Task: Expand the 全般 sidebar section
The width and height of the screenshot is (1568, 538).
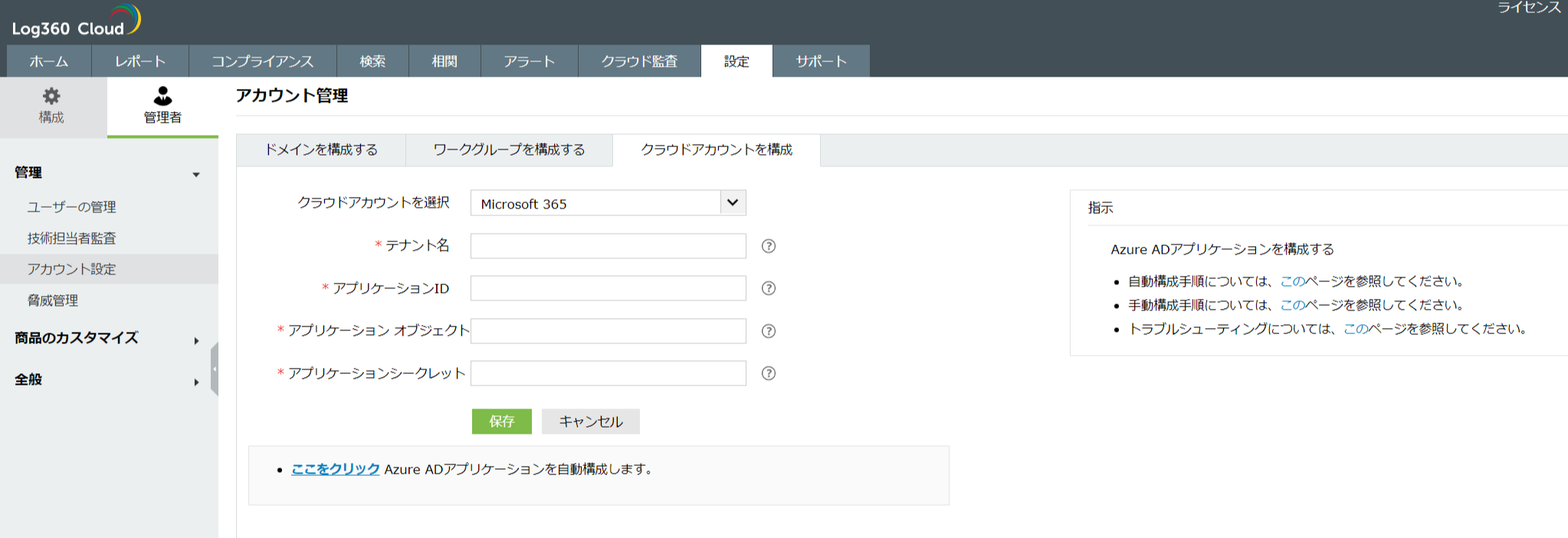Action: pos(196,382)
